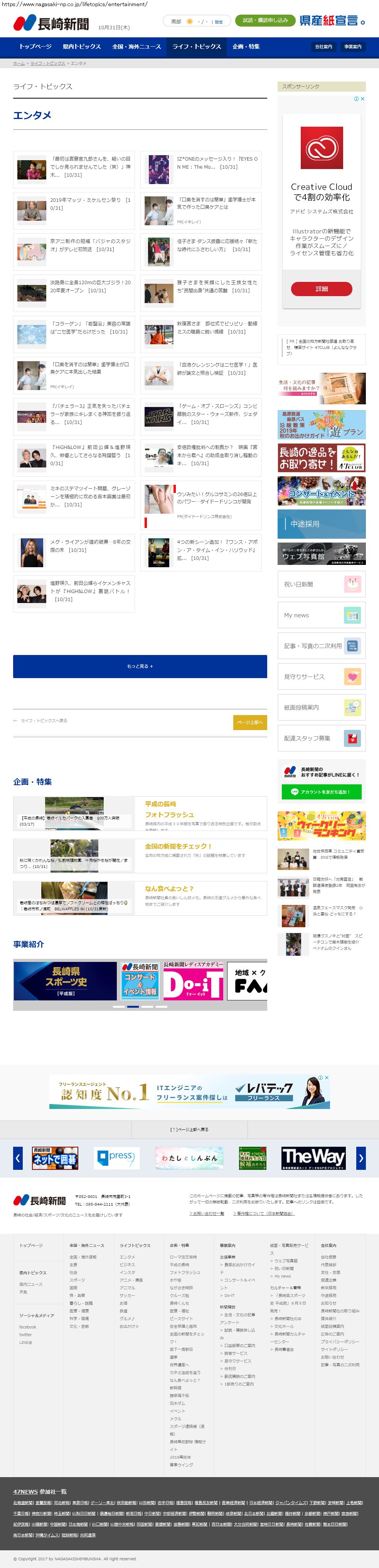Screen dimensions: 379x1568
Task: Open the 祝い日新聞 birthday cake icon
Action: [353, 584]
